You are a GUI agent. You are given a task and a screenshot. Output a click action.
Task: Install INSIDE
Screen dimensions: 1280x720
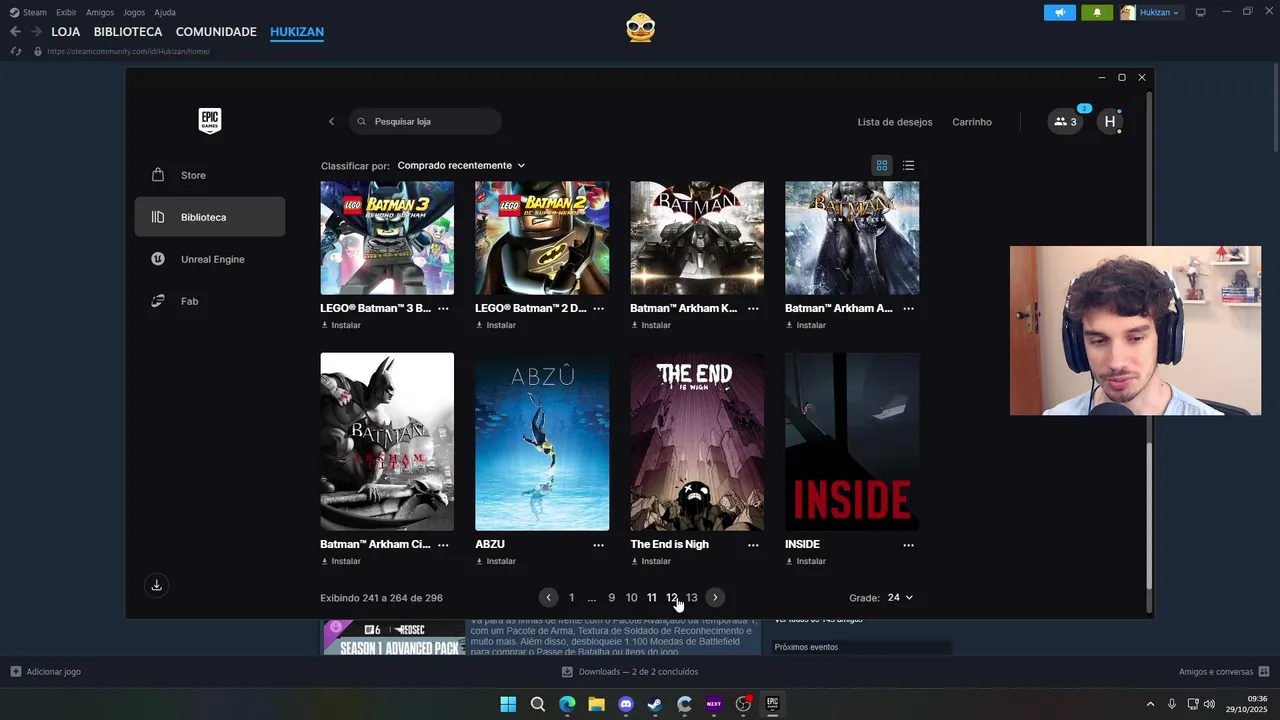click(806, 561)
